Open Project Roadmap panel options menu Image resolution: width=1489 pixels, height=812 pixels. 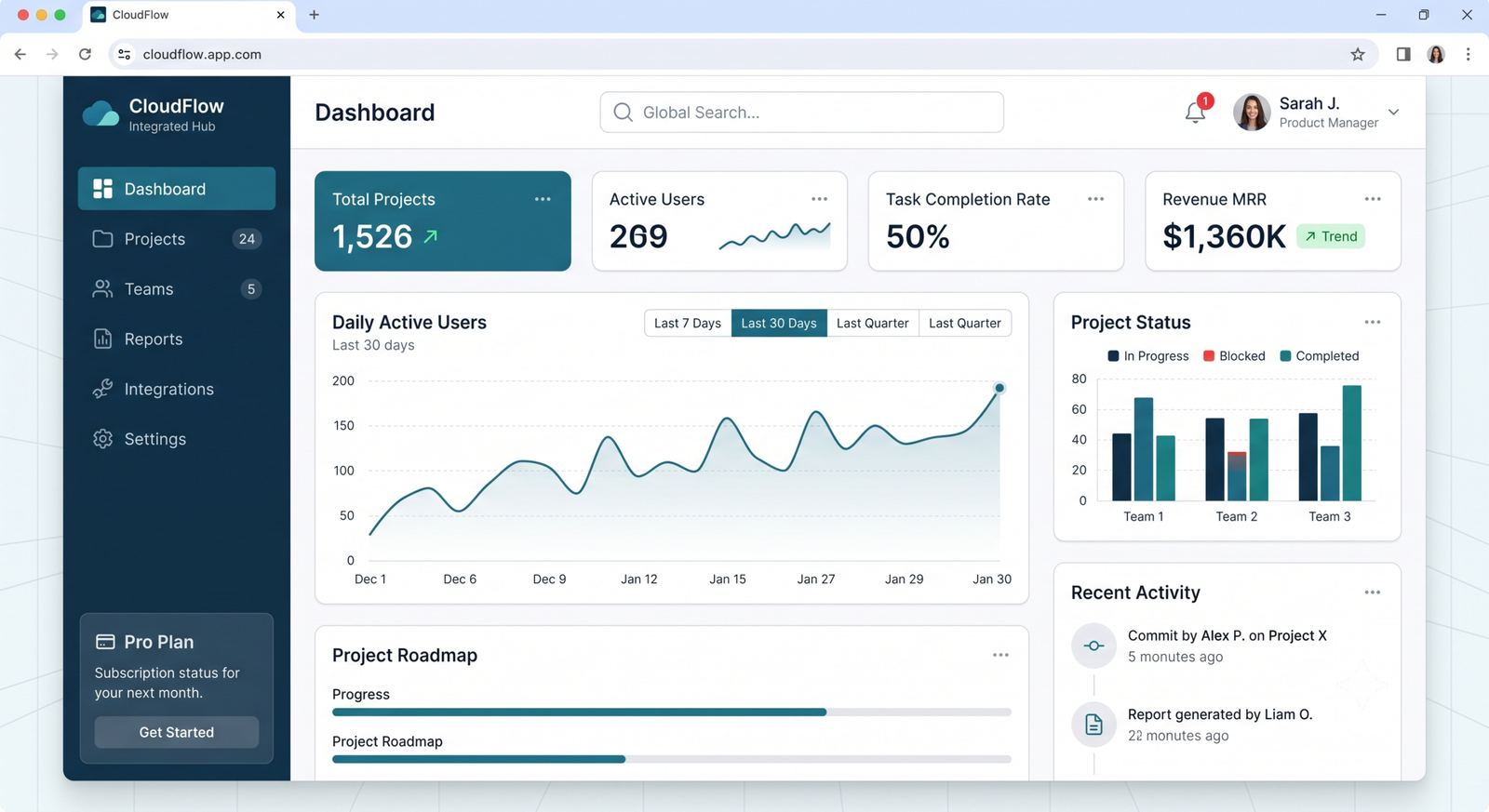point(1000,655)
